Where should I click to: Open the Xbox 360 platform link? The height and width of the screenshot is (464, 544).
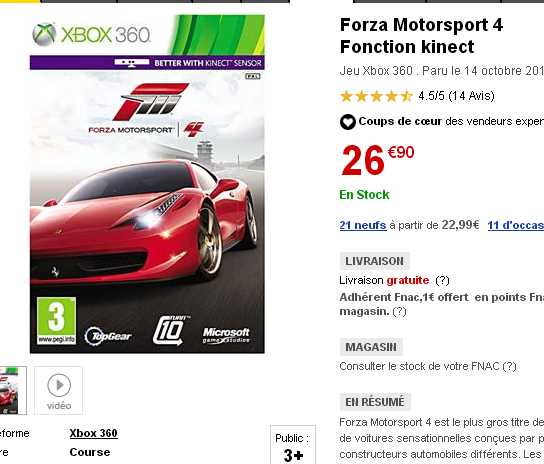[93, 433]
